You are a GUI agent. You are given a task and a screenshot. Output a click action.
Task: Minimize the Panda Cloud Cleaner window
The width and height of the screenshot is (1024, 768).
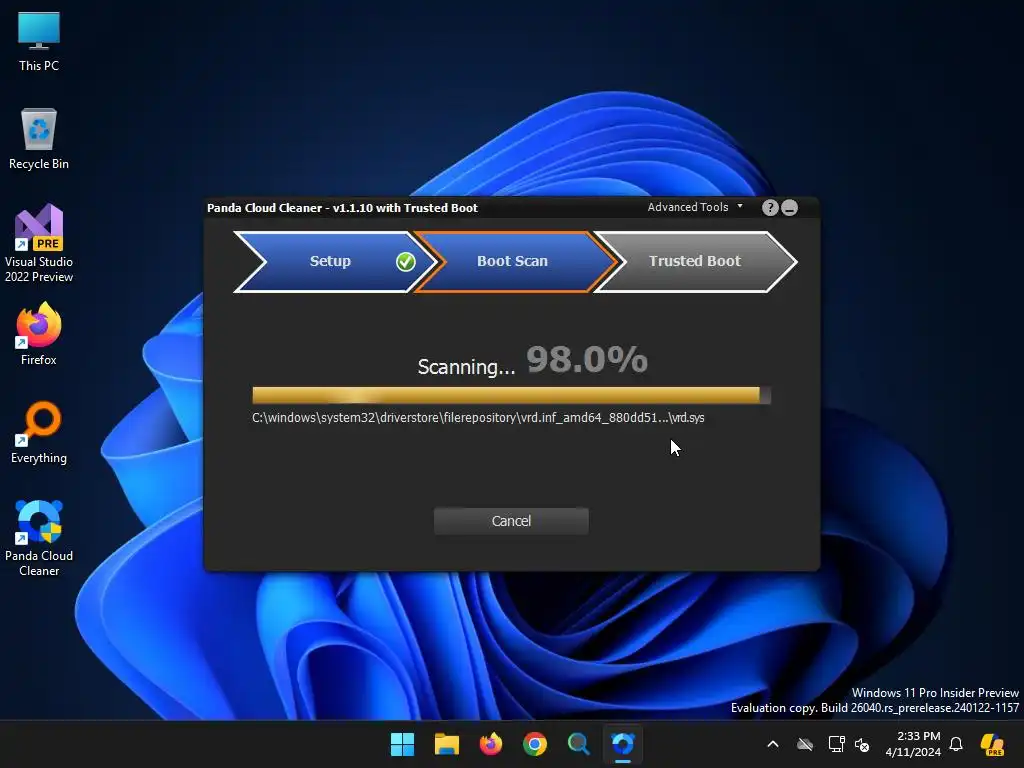click(x=790, y=208)
